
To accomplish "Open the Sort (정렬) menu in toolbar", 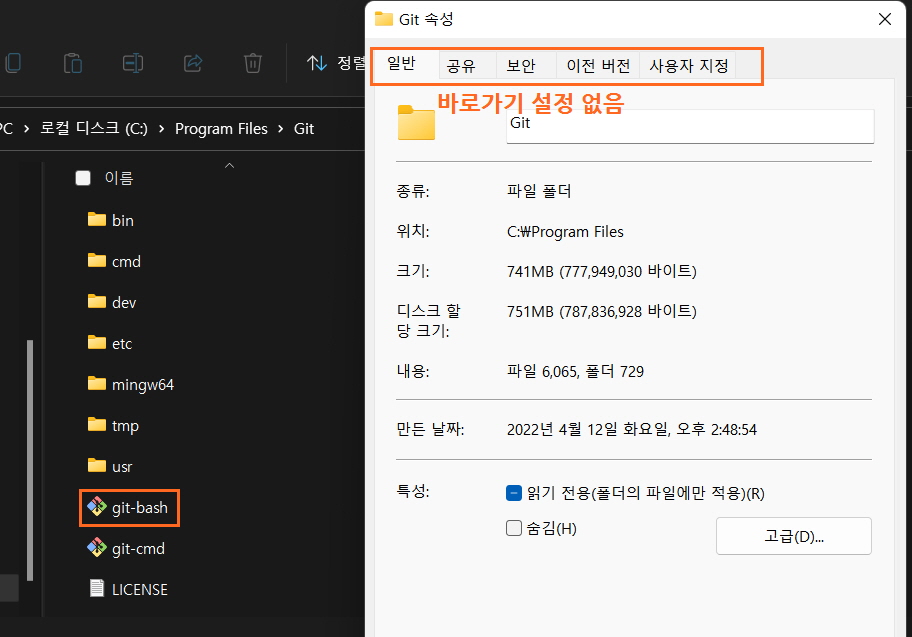I will 336,63.
